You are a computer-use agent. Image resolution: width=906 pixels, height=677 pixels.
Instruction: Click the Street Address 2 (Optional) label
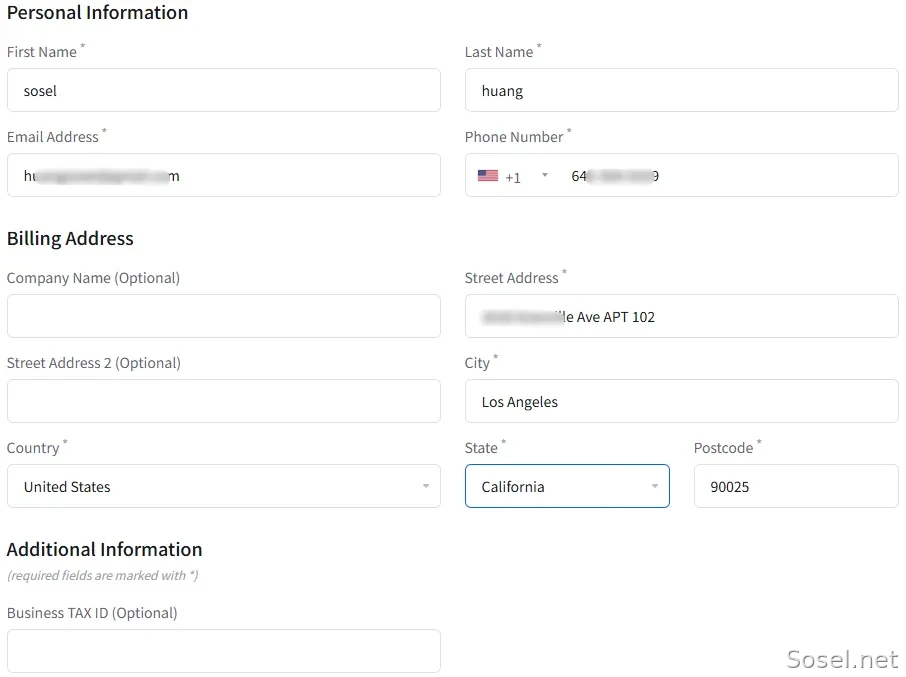tap(94, 363)
